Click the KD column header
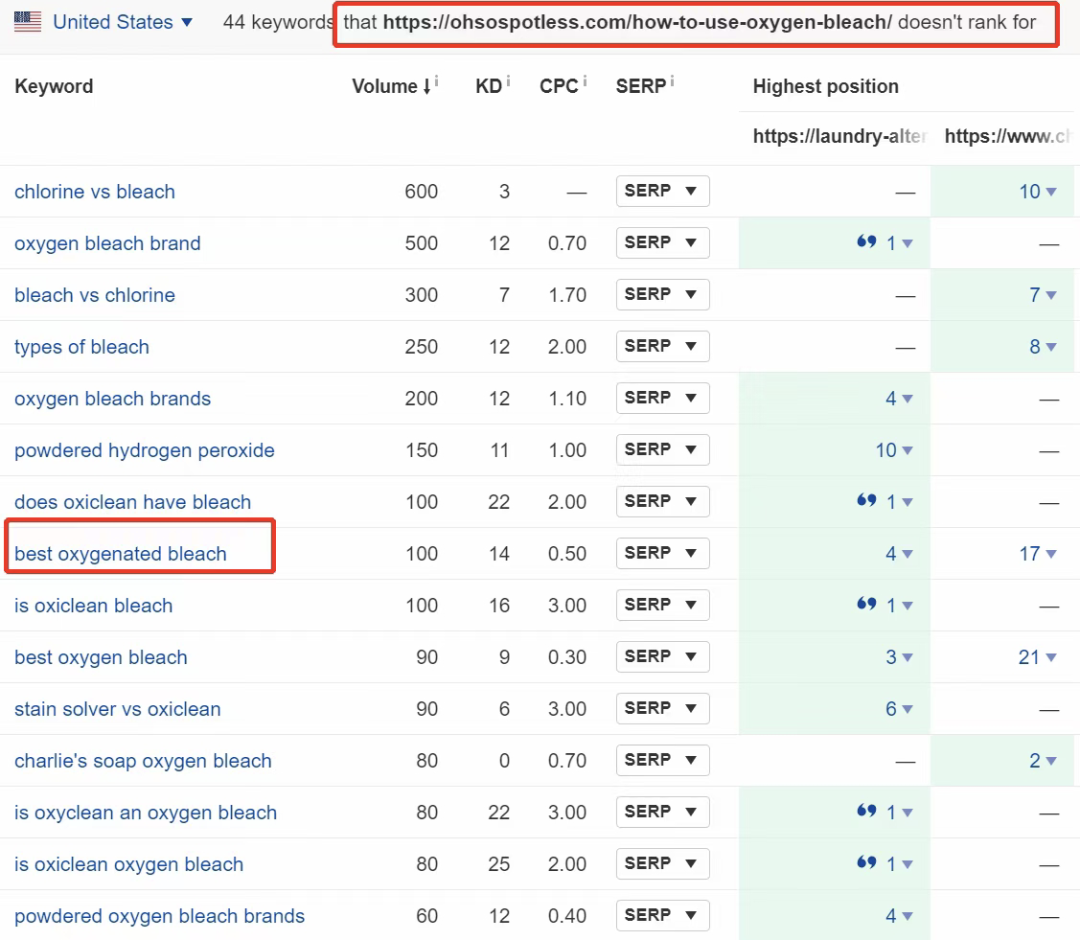Image resolution: width=1080 pixels, height=940 pixels. click(x=488, y=86)
